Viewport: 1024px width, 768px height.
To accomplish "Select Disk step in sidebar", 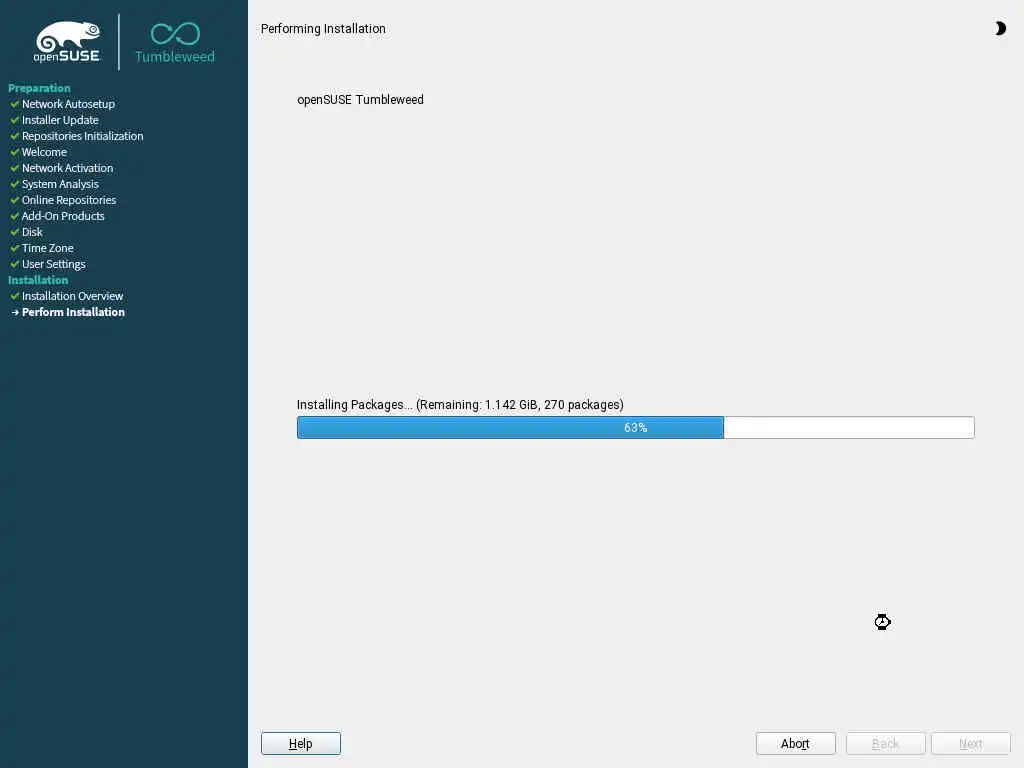I will 32,232.
